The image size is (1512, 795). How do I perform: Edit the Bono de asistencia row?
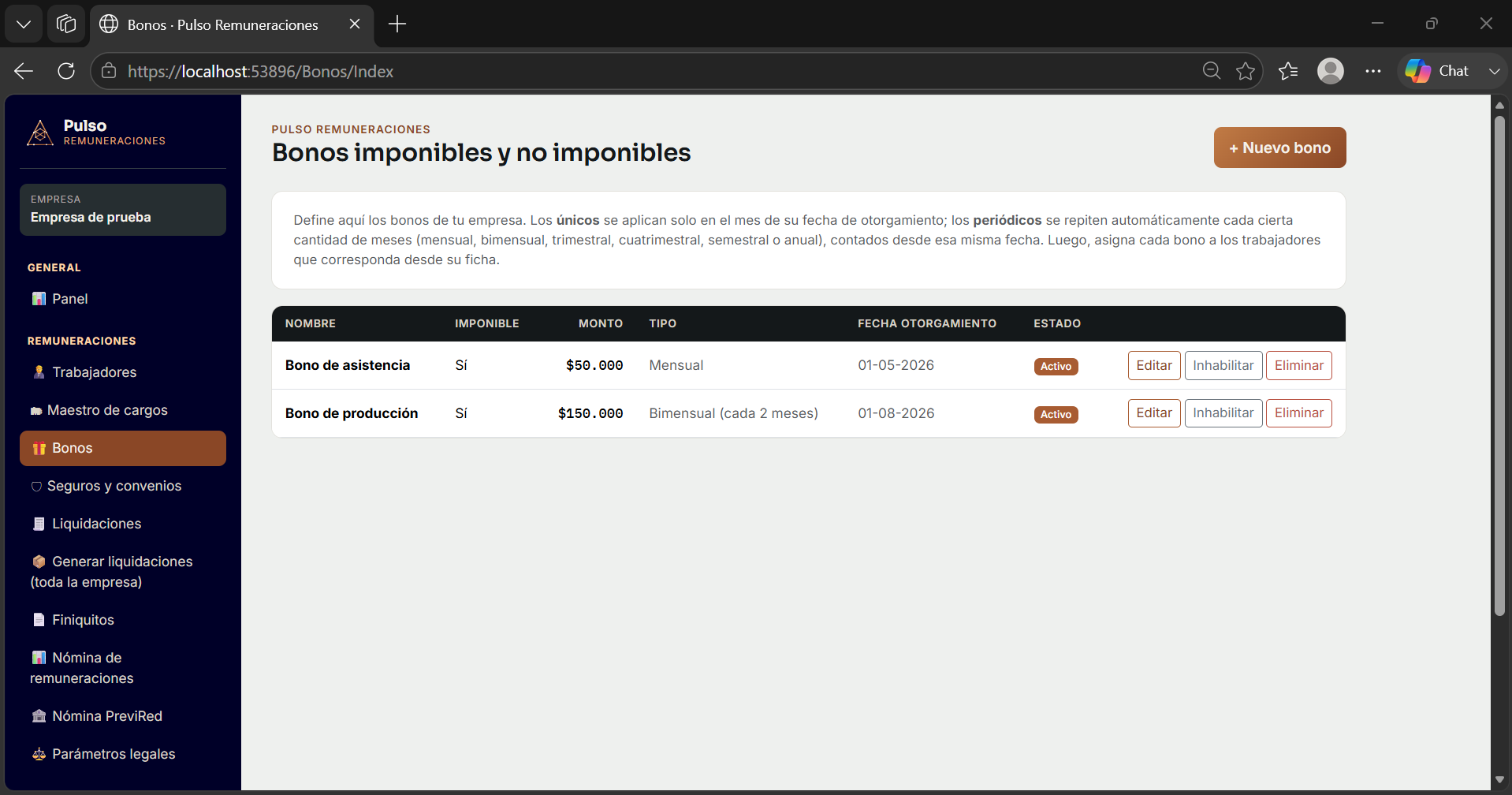(1154, 365)
